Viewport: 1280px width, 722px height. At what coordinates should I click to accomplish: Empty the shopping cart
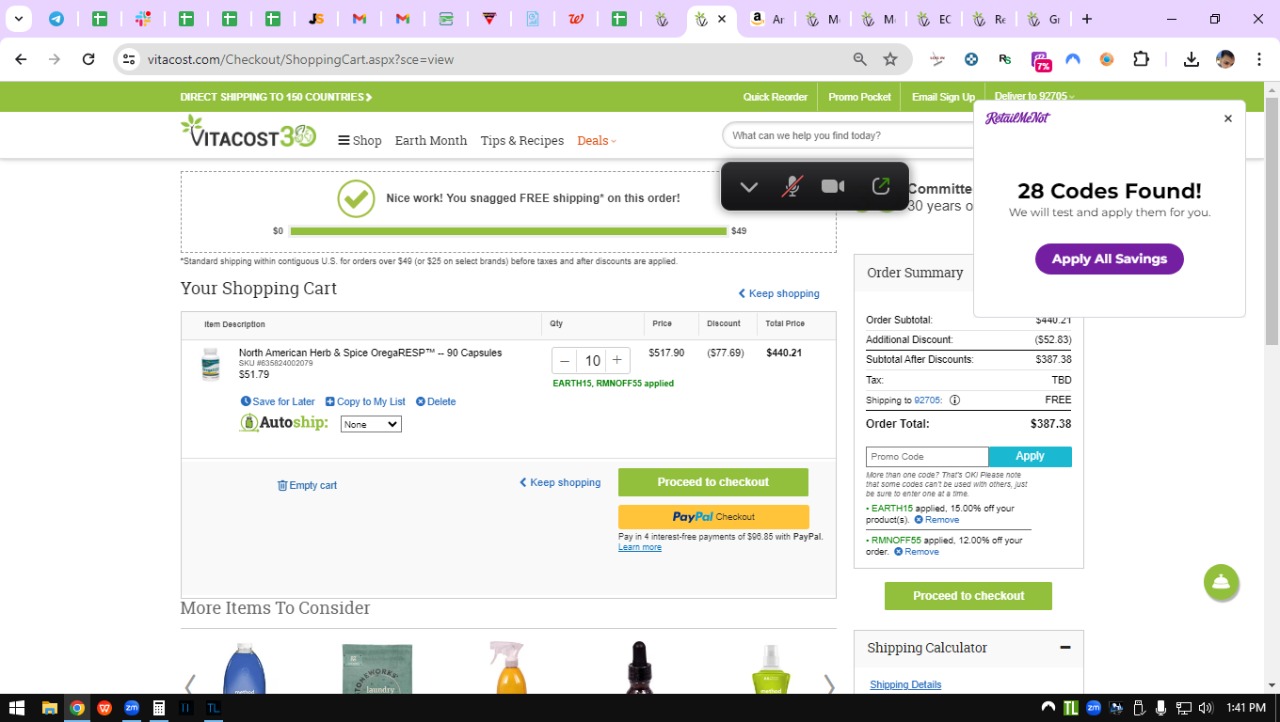pyautogui.click(x=307, y=485)
